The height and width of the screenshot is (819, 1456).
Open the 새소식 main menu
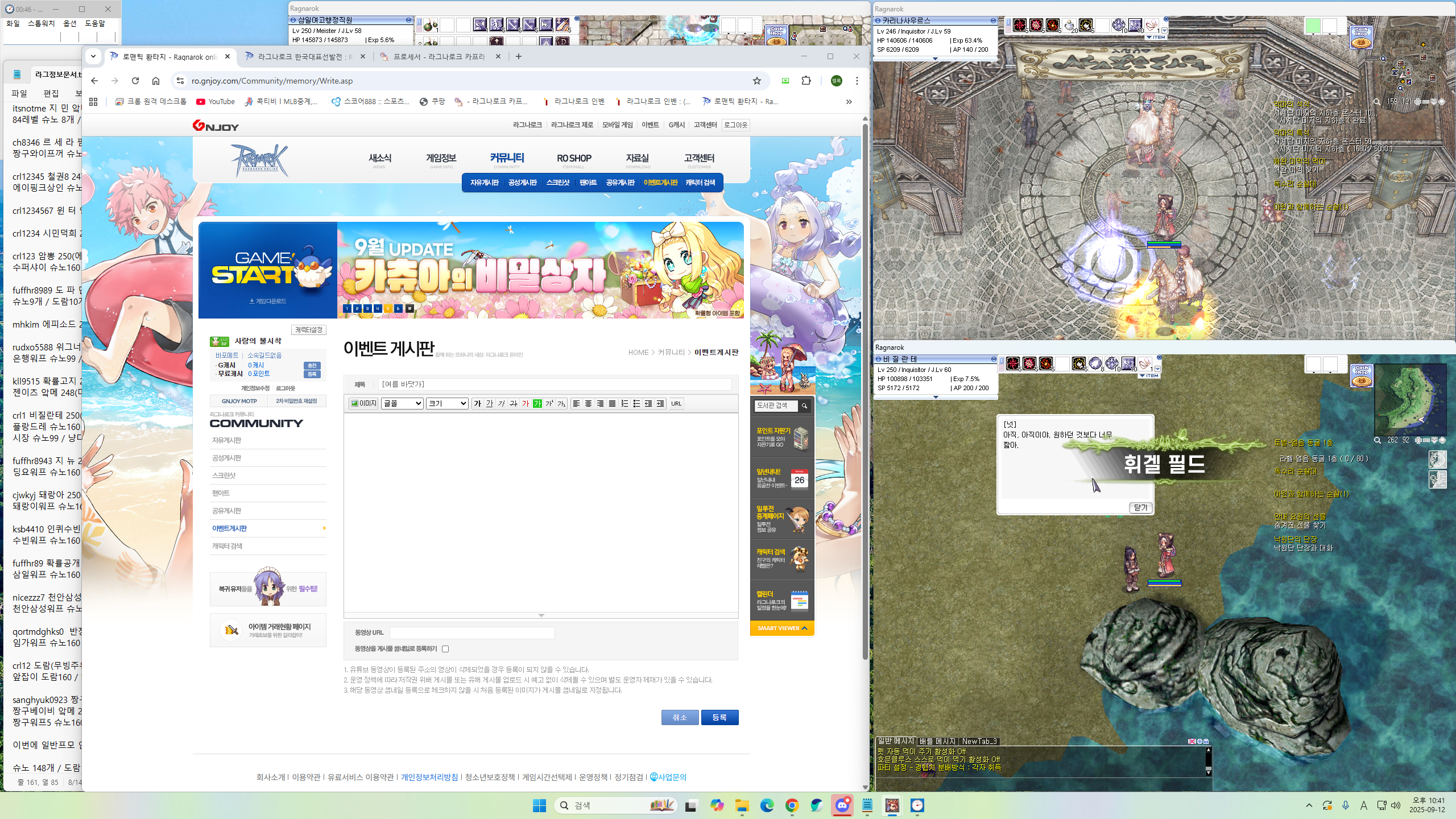click(x=380, y=159)
